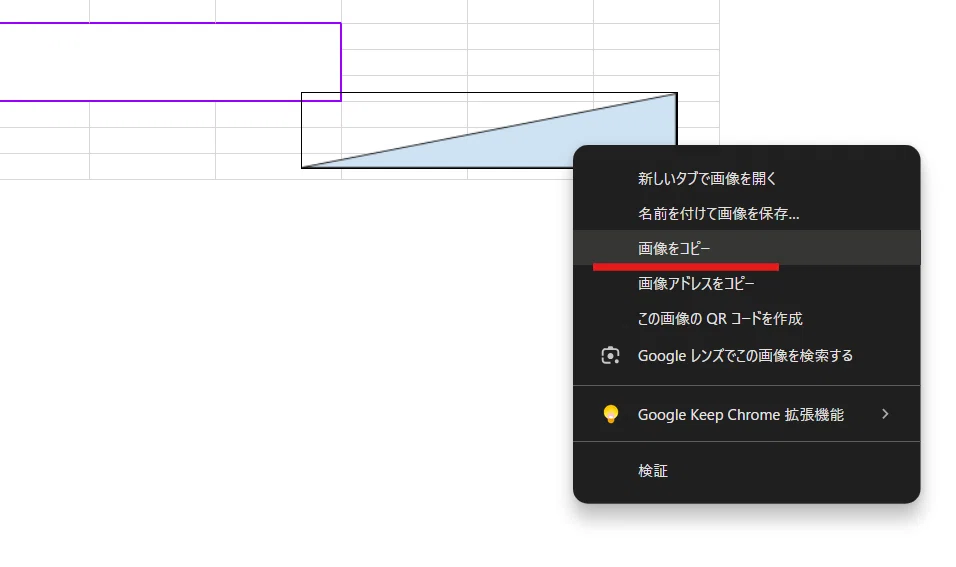Open Google Keep Chrome 拡張機能 submenu
Image resolution: width=956 pixels, height=567 pixels.
(x=746, y=415)
